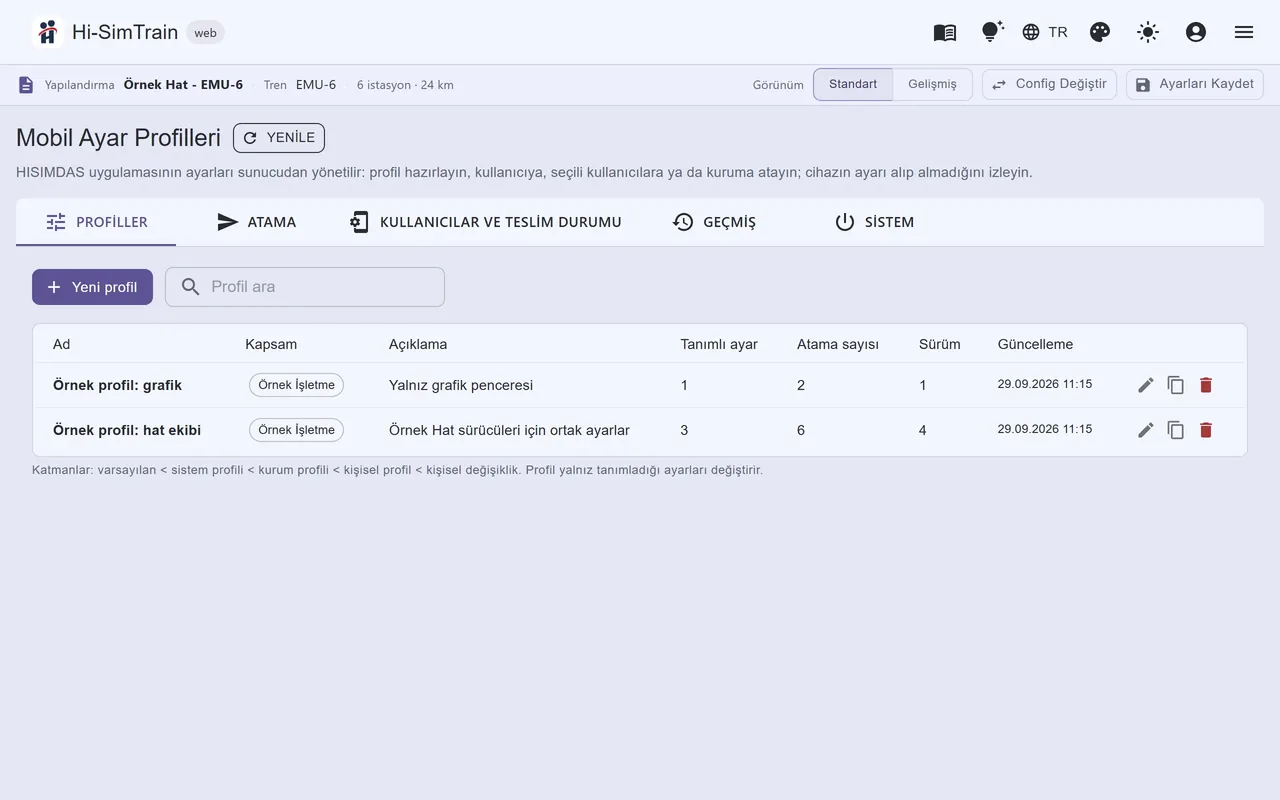Image resolution: width=1280 pixels, height=800 pixels.
Task: Edit the hat ekibi profile
Action: click(x=1146, y=430)
